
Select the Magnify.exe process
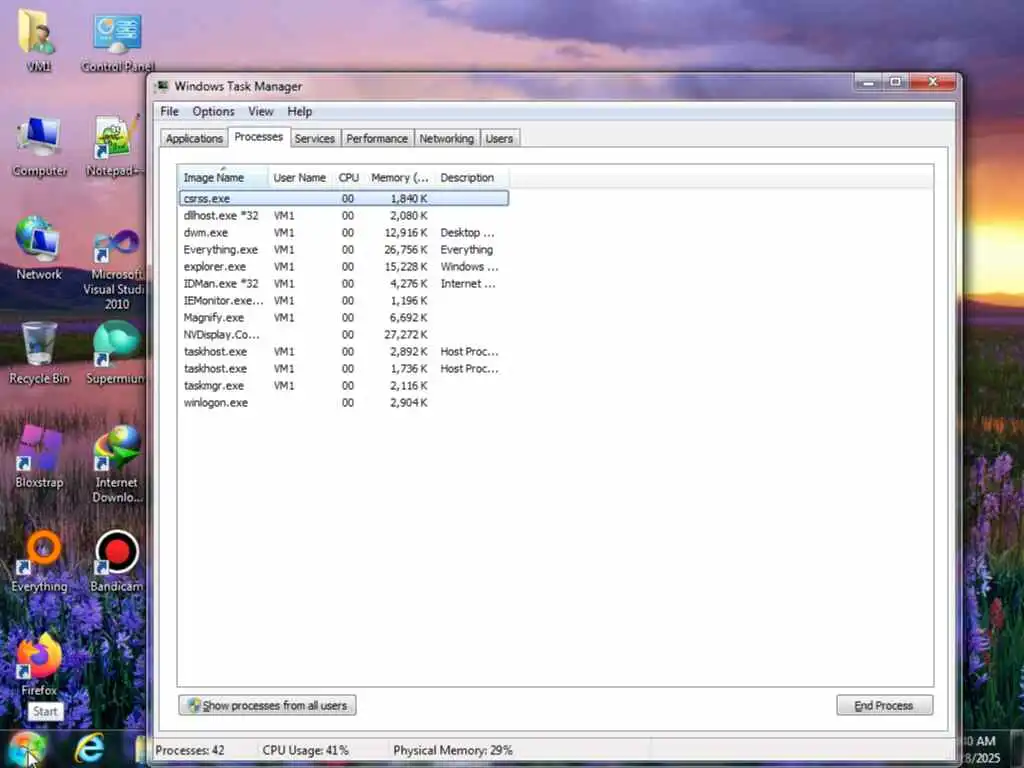pos(344,317)
